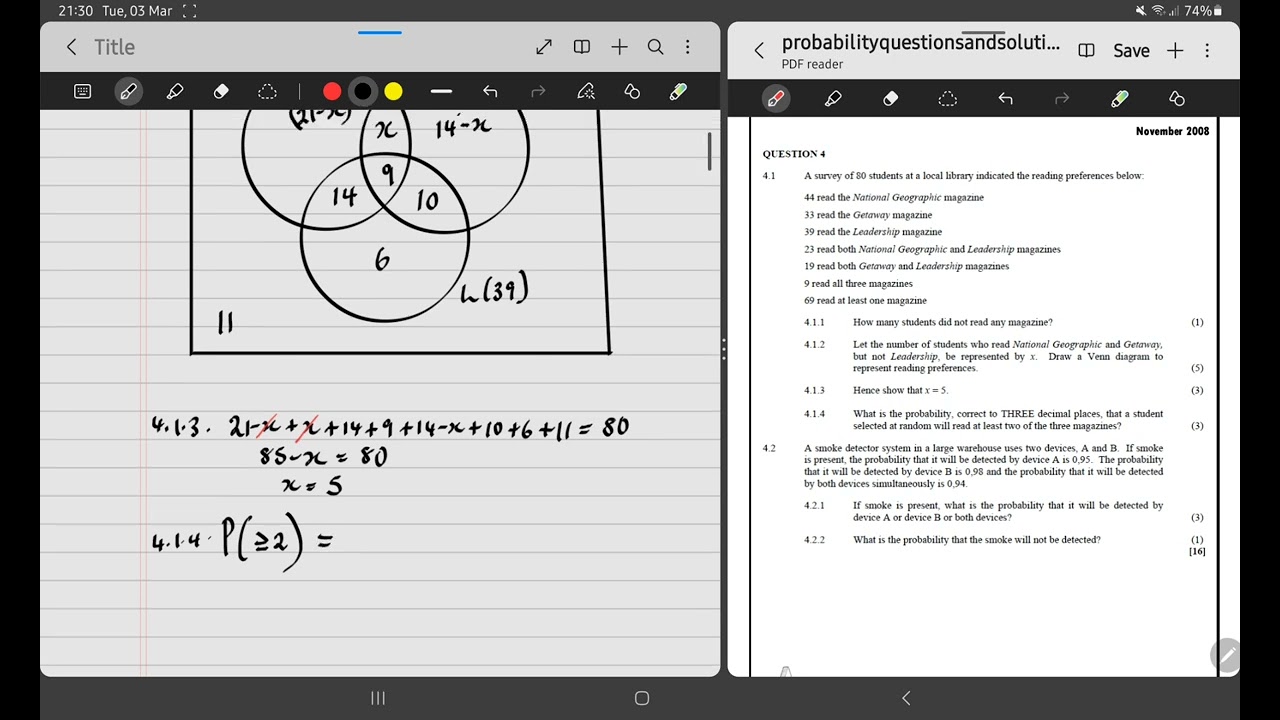Open book view in the PDF reader
The image size is (1280, 720).
1086,50
